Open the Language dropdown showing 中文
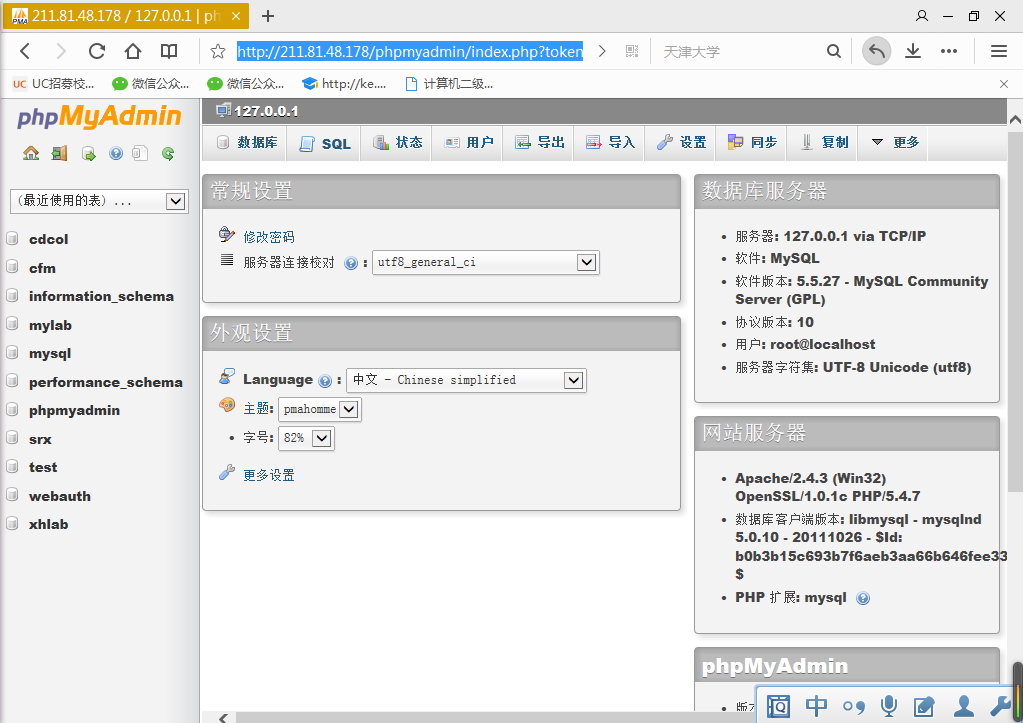Viewport: 1023px width, 723px height. tap(466, 380)
